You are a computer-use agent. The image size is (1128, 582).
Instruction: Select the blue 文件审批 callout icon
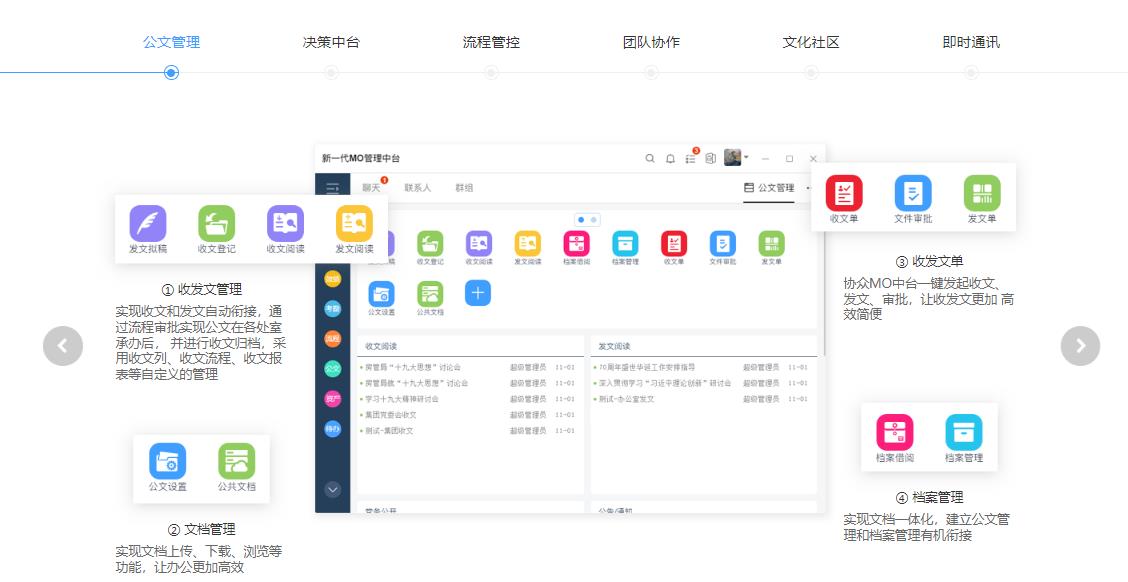tap(913, 193)
